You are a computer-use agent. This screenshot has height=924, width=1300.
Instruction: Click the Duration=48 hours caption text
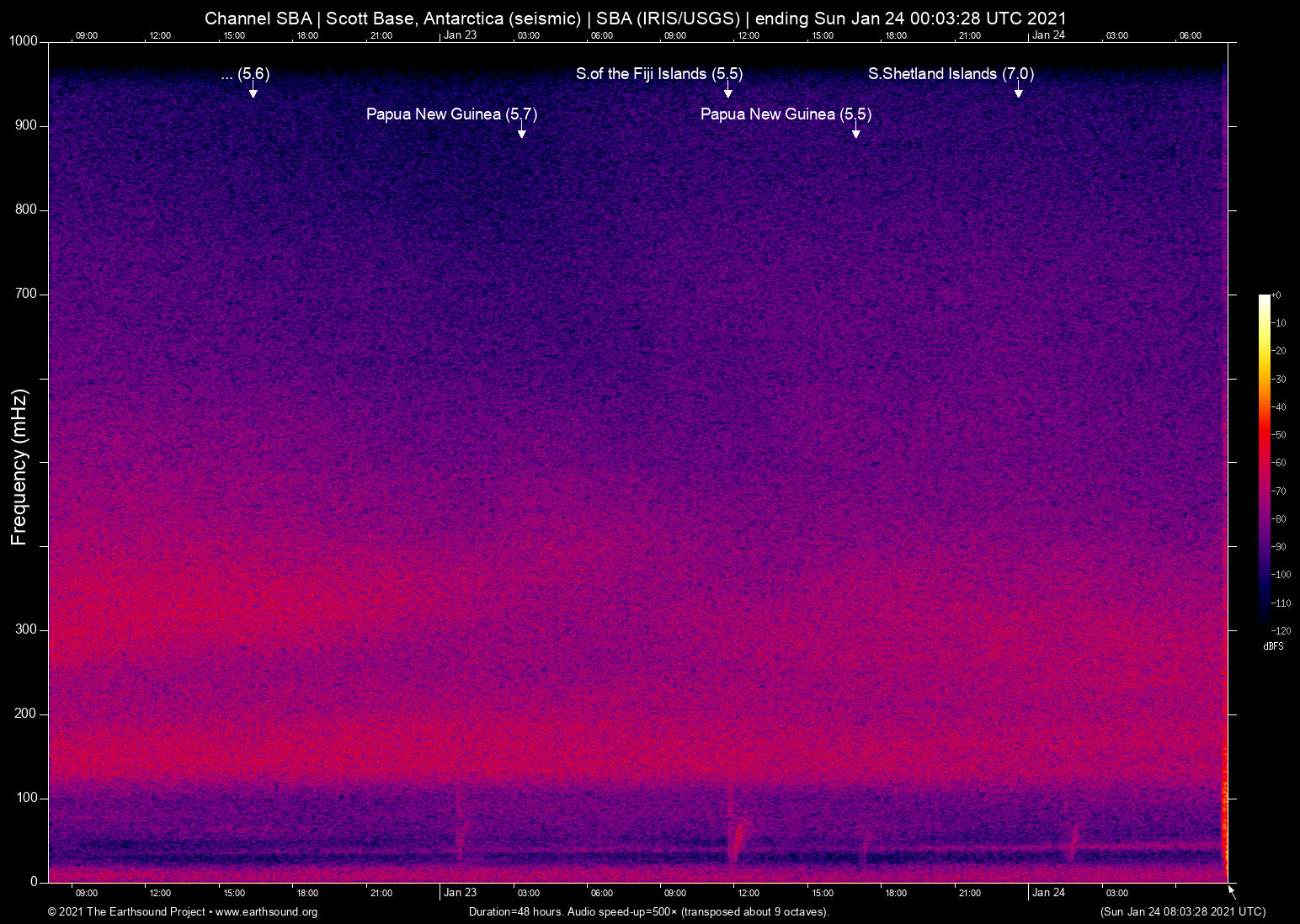pyautogui.click(x=649, y=912)
